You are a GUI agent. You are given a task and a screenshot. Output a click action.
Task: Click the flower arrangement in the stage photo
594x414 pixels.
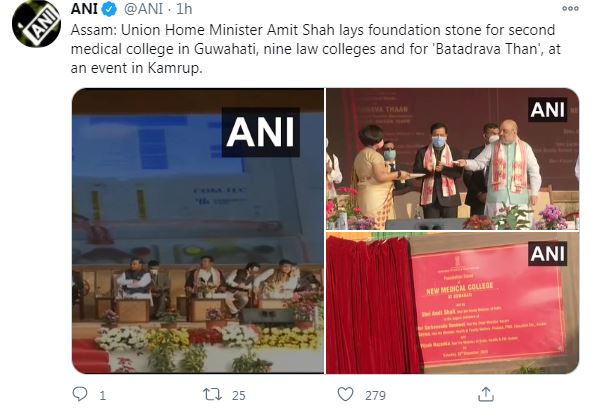coord(208,341)
